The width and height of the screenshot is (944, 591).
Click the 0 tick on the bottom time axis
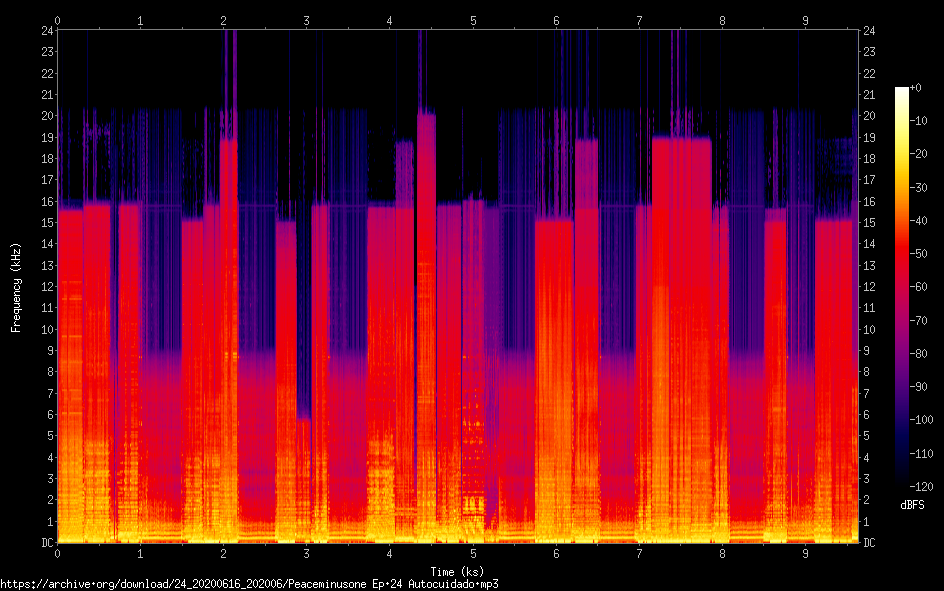pos(58,553)
